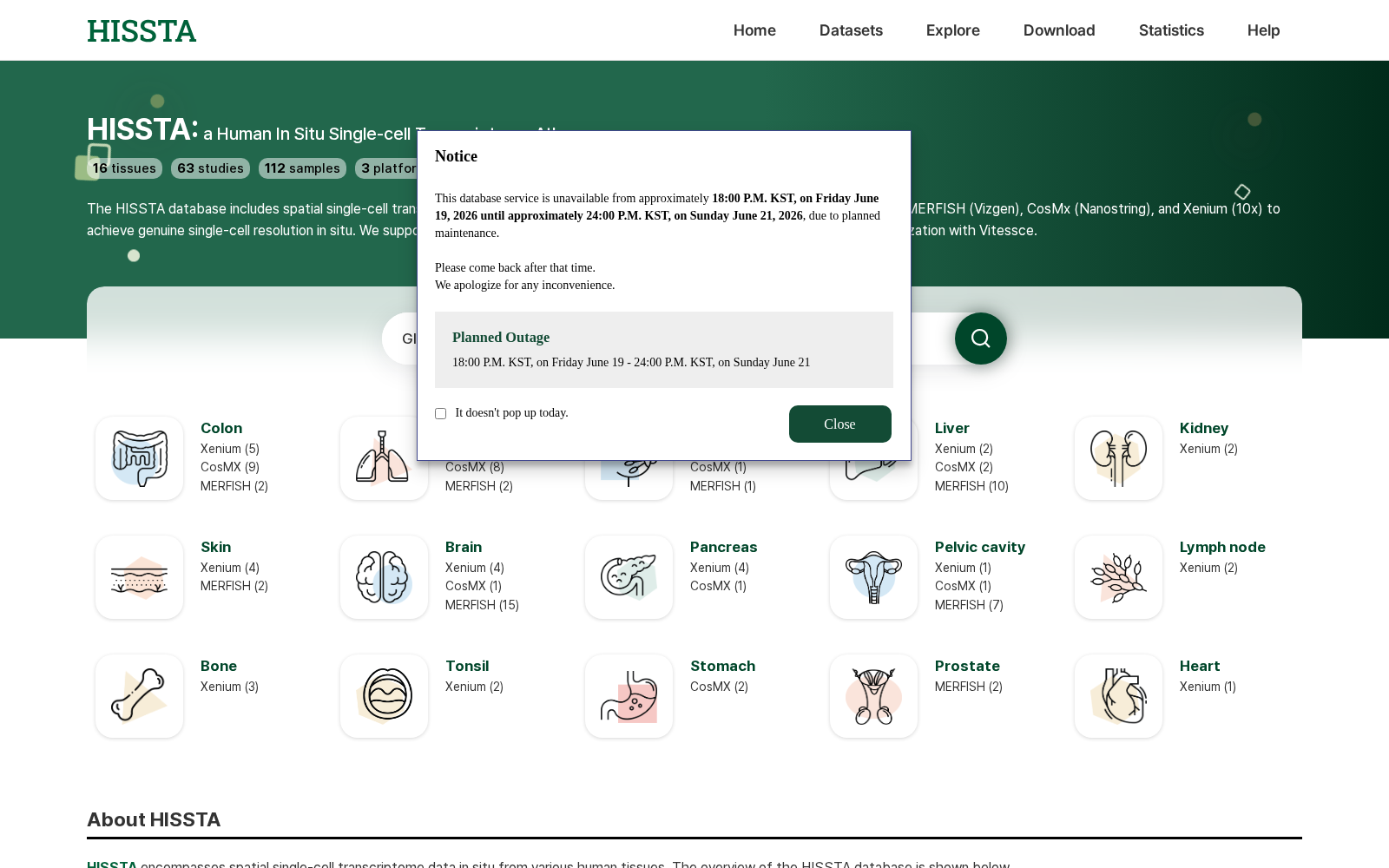Open the Help menu item

point(1264,30)
